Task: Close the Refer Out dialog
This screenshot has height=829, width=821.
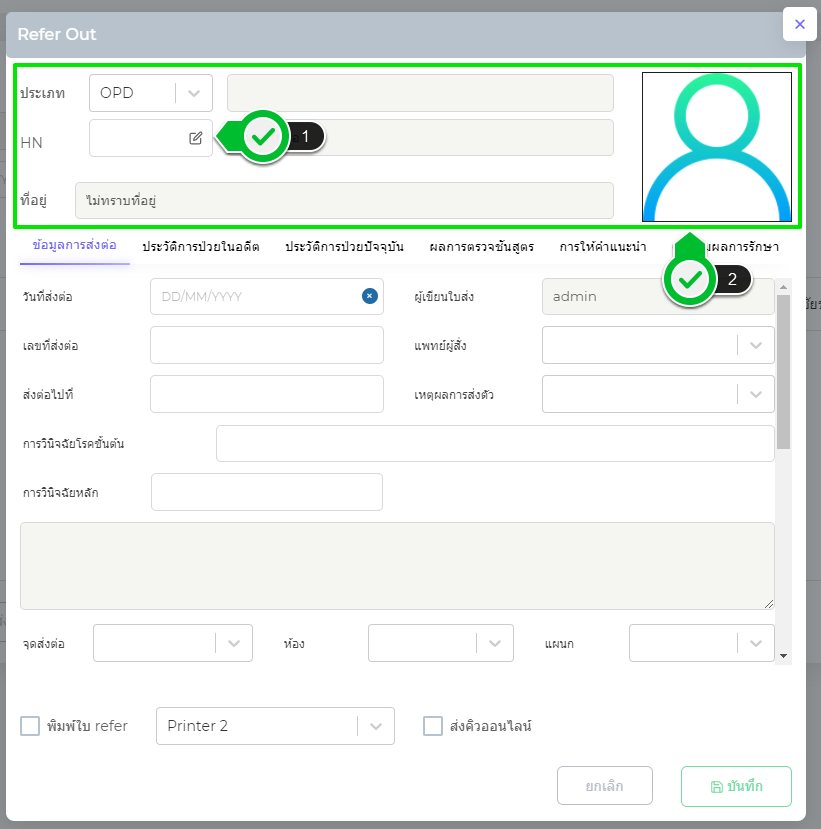Action: (799, 25)
